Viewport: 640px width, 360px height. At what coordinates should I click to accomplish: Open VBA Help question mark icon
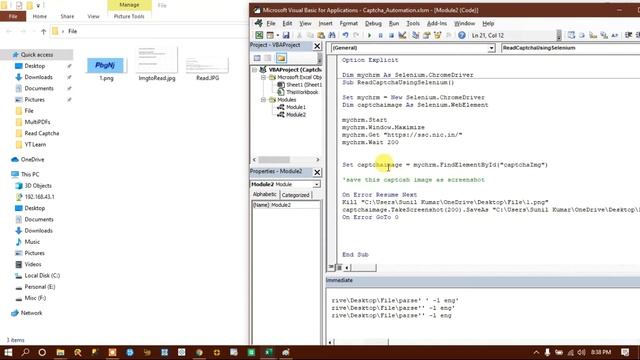462,36
